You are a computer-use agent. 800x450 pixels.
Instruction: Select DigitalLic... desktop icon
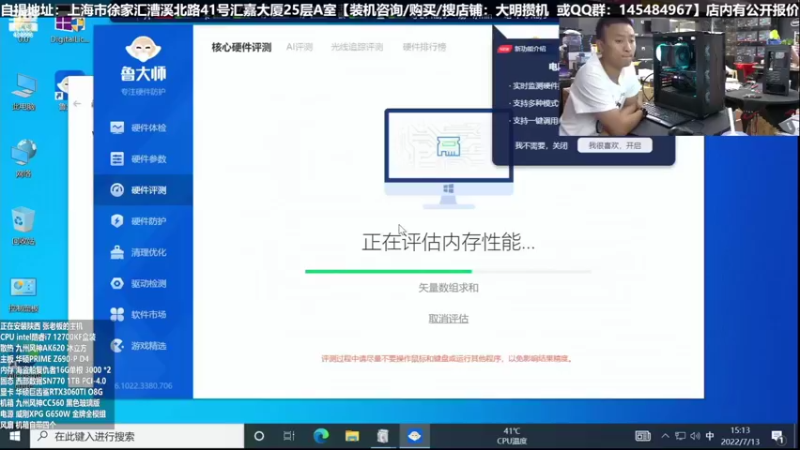pyautogui.click(x=70, y=29)
